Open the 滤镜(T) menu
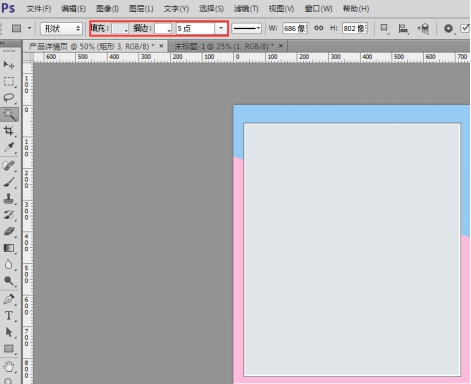This screenshot has width=471, height=384. 246,9
